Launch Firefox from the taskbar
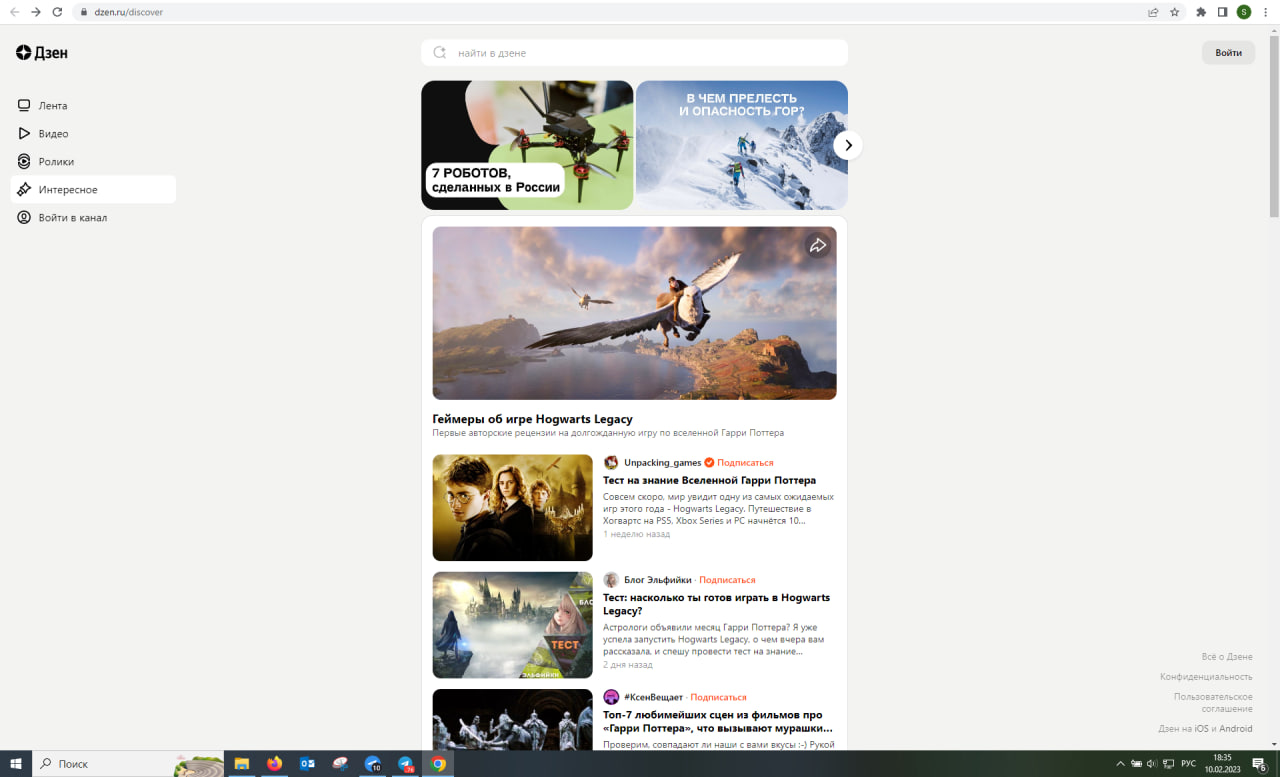Viewport: 1280px width, 777px height. coord(274,763)
